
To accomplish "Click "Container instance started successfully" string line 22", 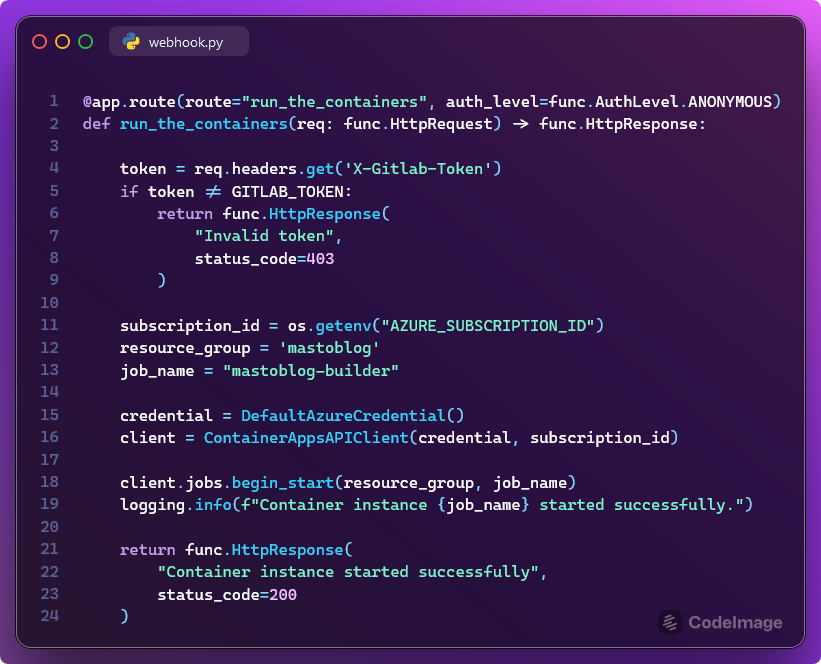I will pos(348,572).
